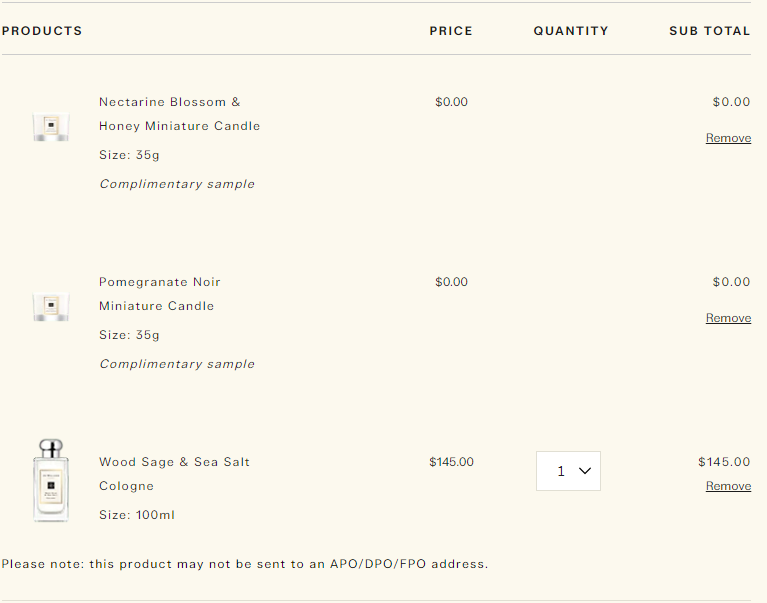Image resolution: width=767 pixels, height=603 pixels.
Task: Click the Size: 35g text under Pomegranate Noir
Action: (129, 335)
